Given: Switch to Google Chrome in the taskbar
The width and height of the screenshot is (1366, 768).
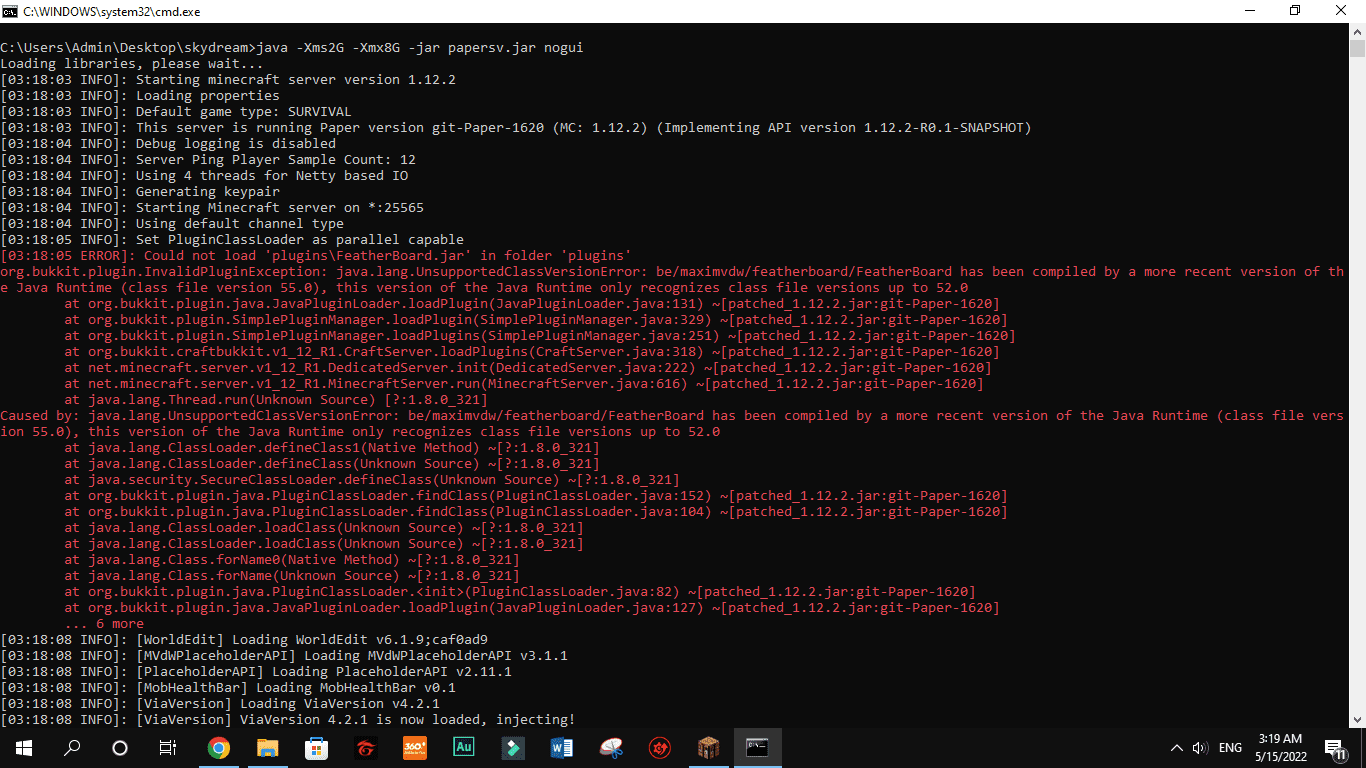Looking at the screenshot, I should 218,747.
